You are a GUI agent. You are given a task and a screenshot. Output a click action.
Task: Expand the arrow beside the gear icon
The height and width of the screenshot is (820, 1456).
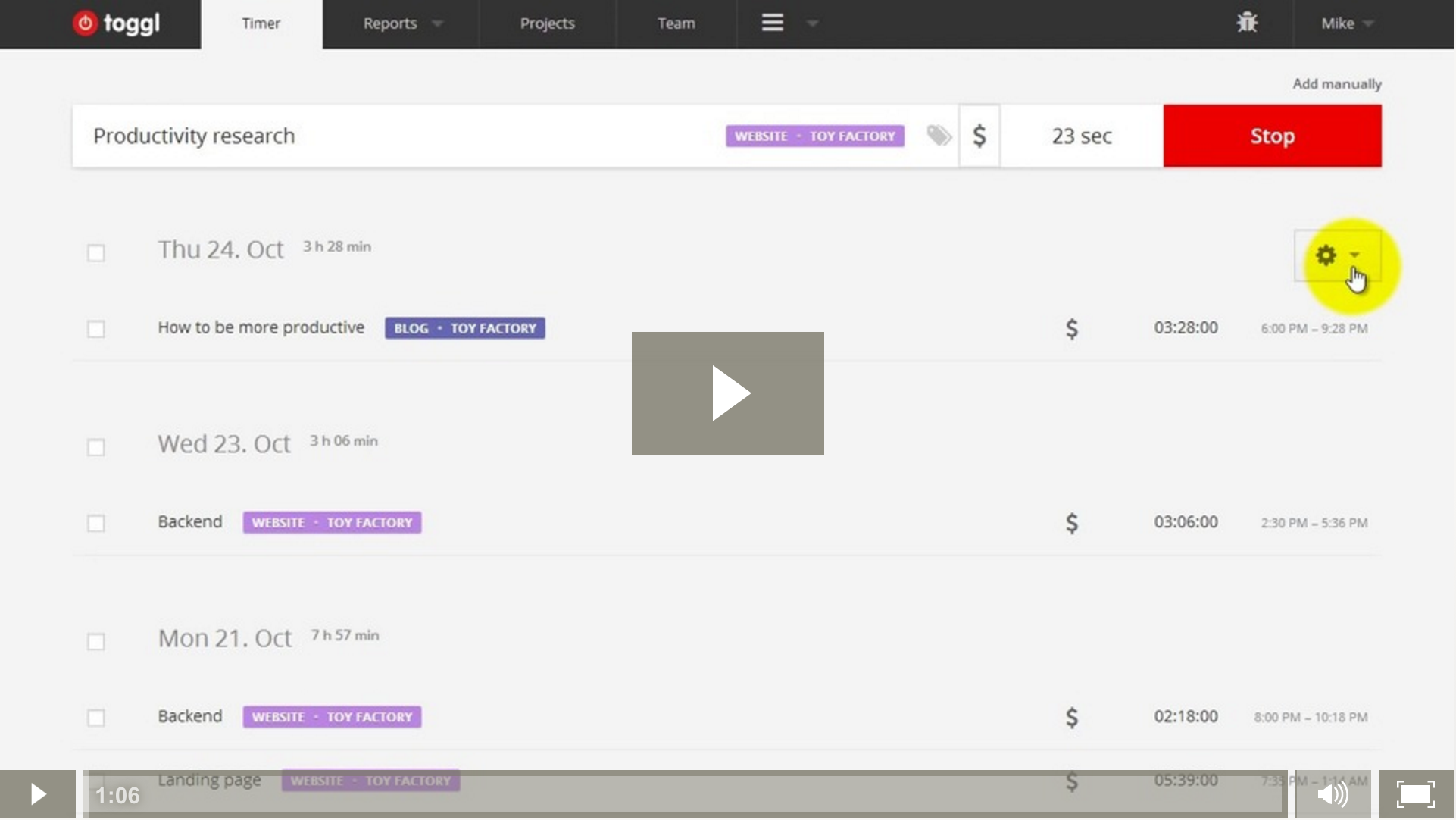(x=1354, y=255)
